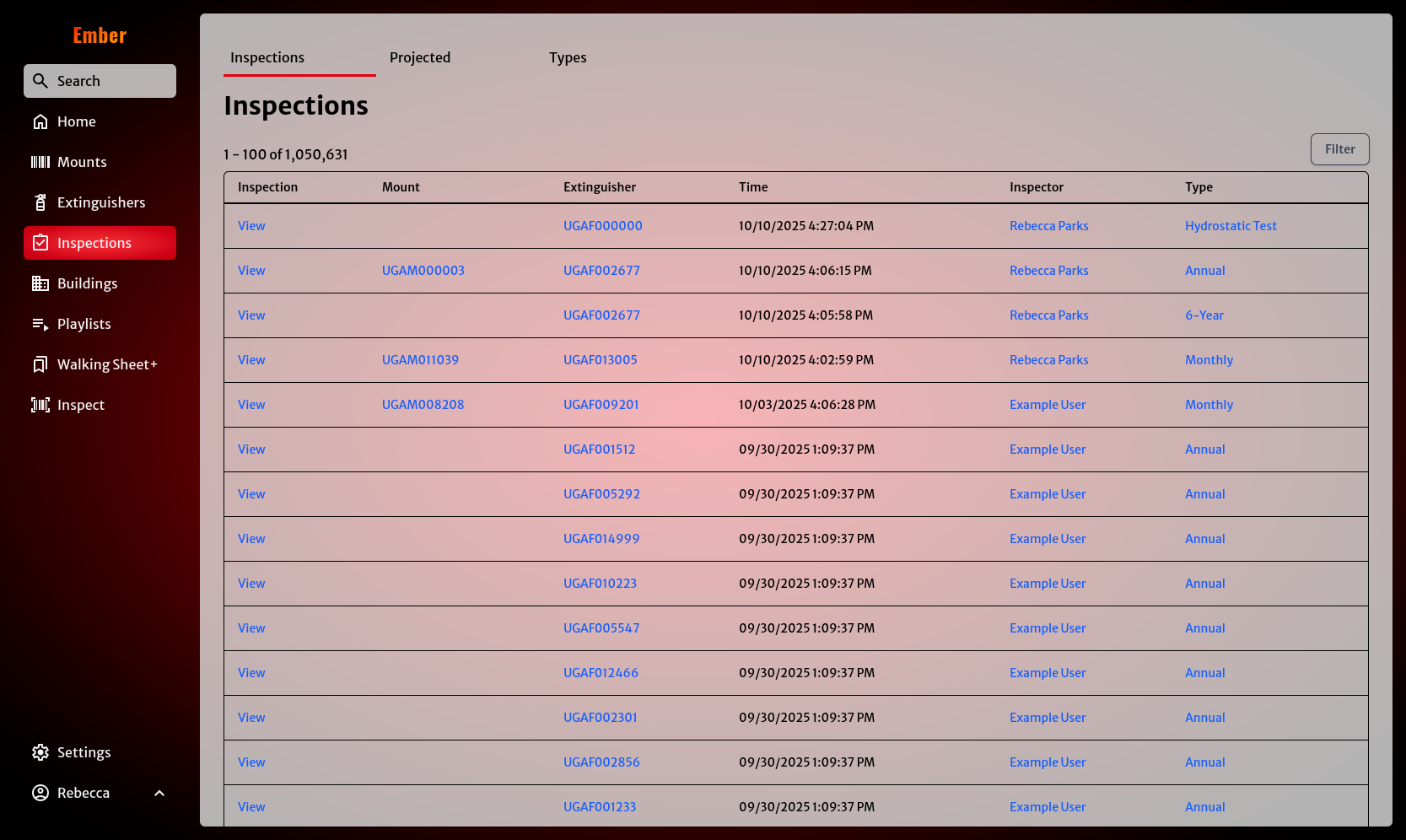Open the Types tab
This screenshot has width=1406, height=840.
pyautogui.click(x=567, y=57)
